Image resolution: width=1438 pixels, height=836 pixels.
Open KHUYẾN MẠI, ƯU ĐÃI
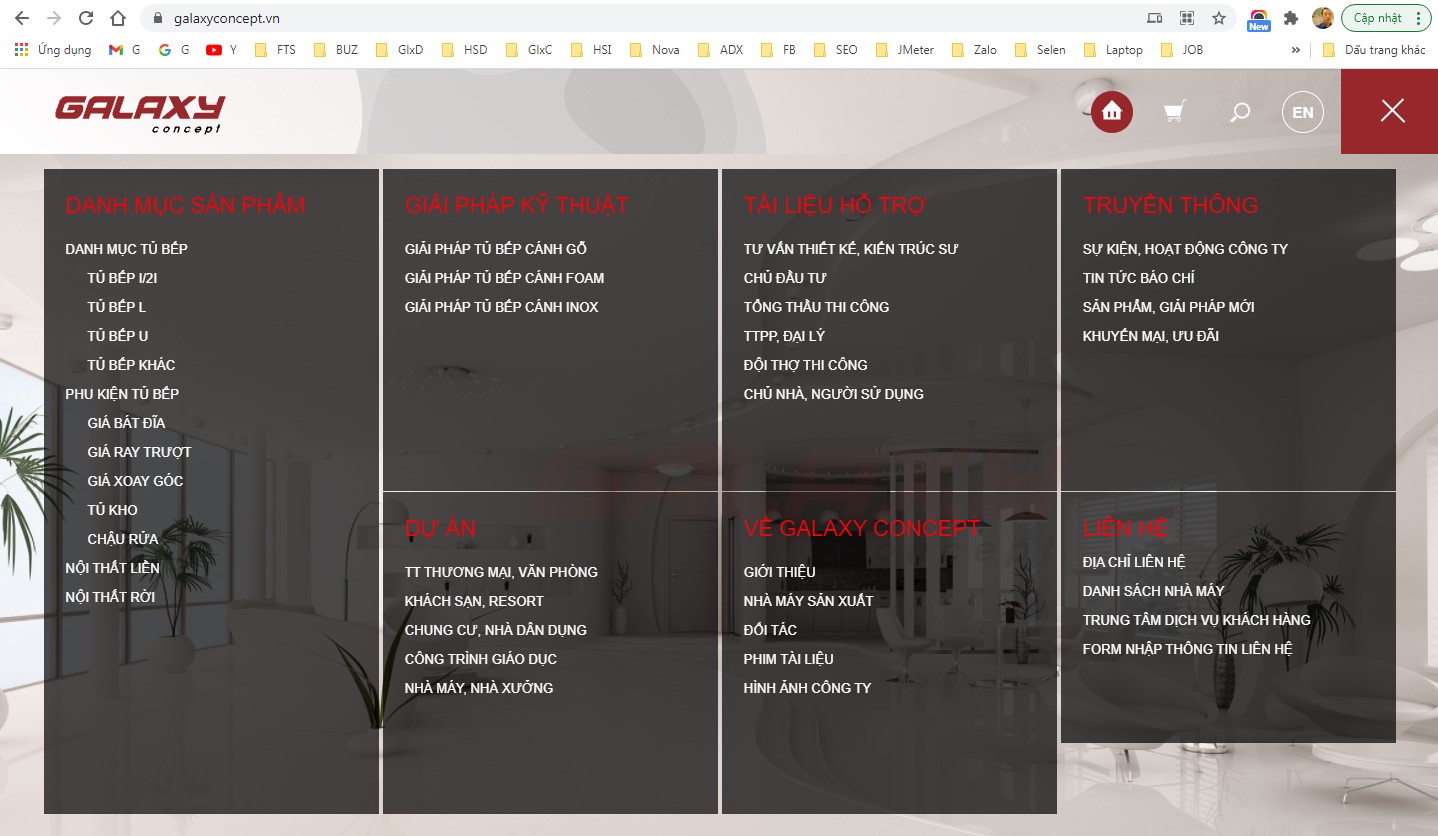point(1151,336)
